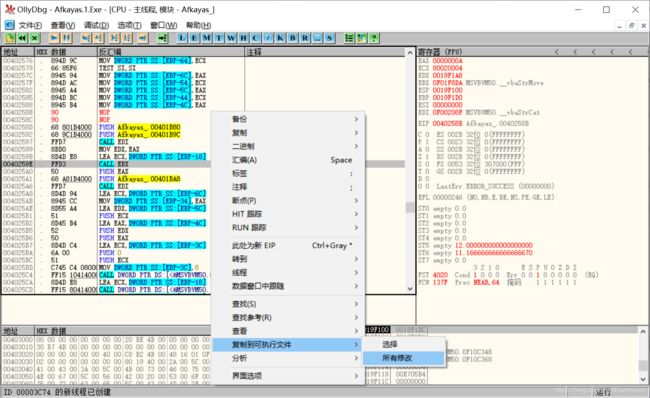The width and height of the screenshot is (650, 398).
Task: Open help with the question mark icon
Action: (374, 38)
